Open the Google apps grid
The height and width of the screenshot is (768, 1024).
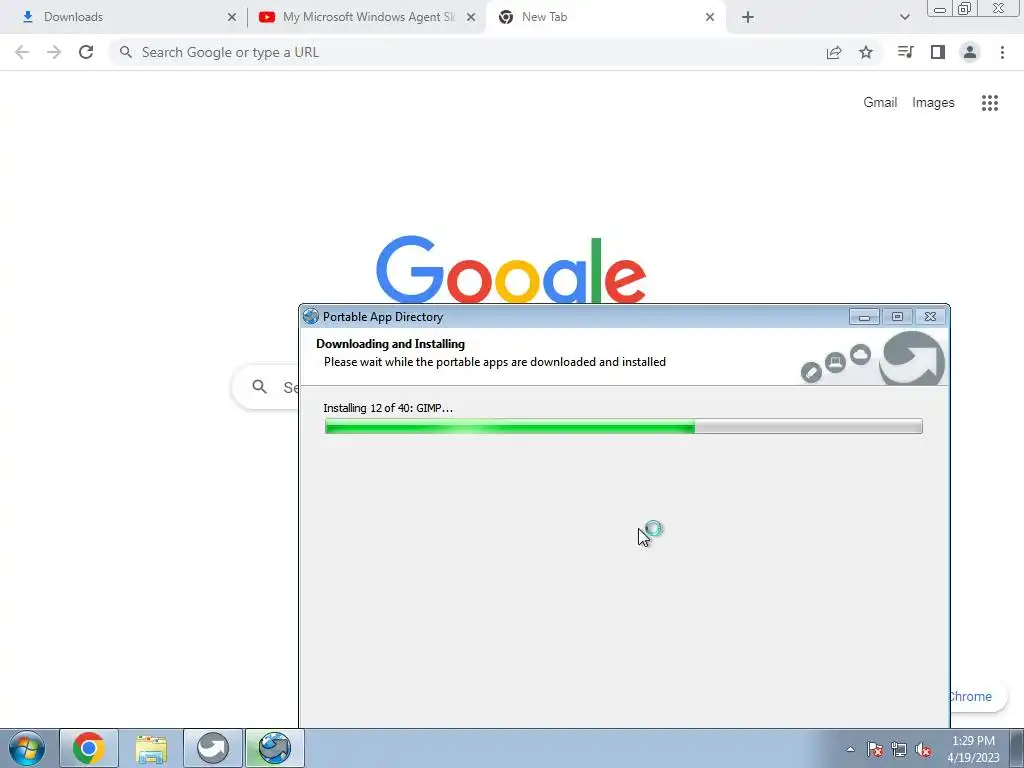[990, 103]
